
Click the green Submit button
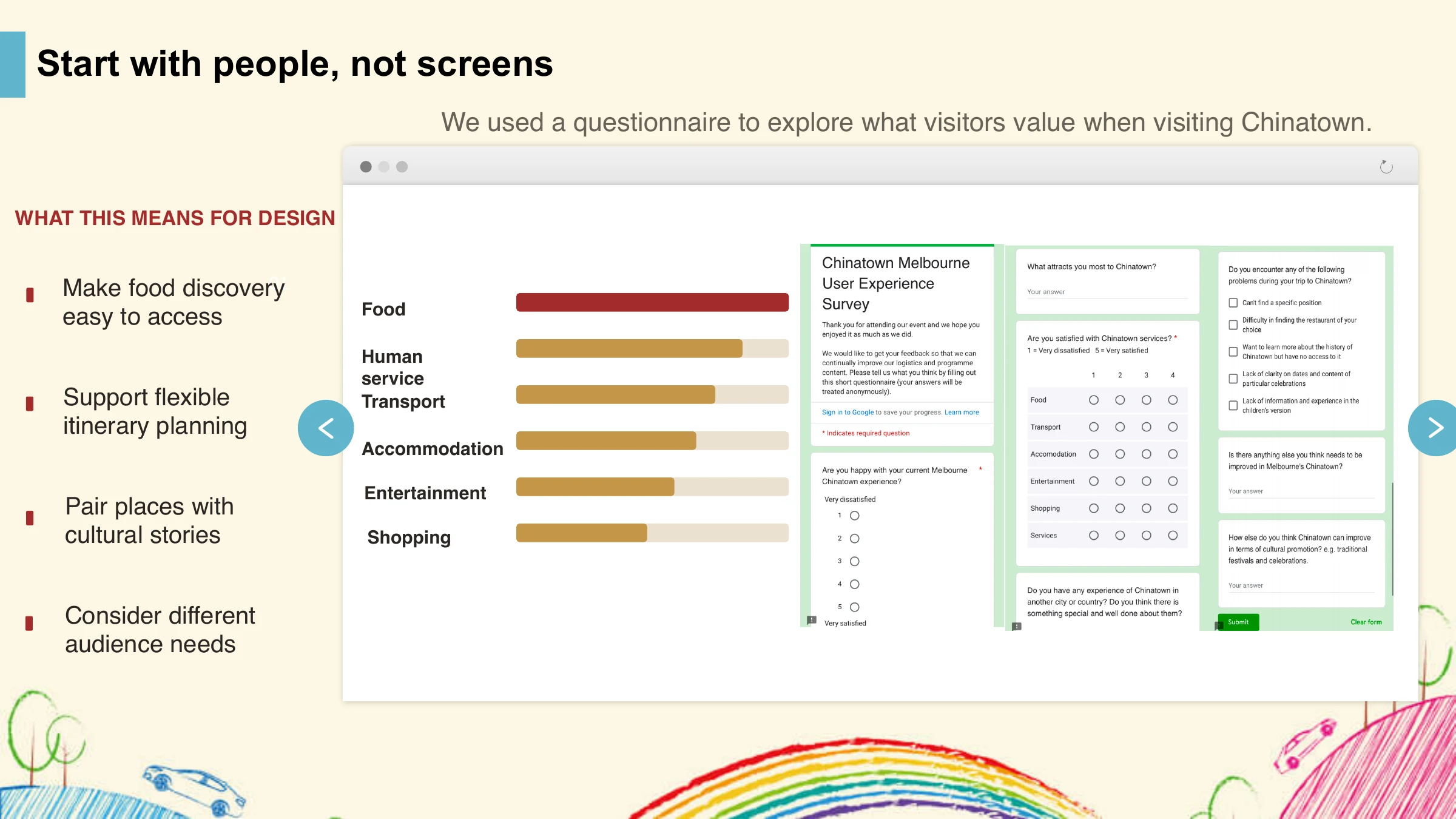point(1239,622)
